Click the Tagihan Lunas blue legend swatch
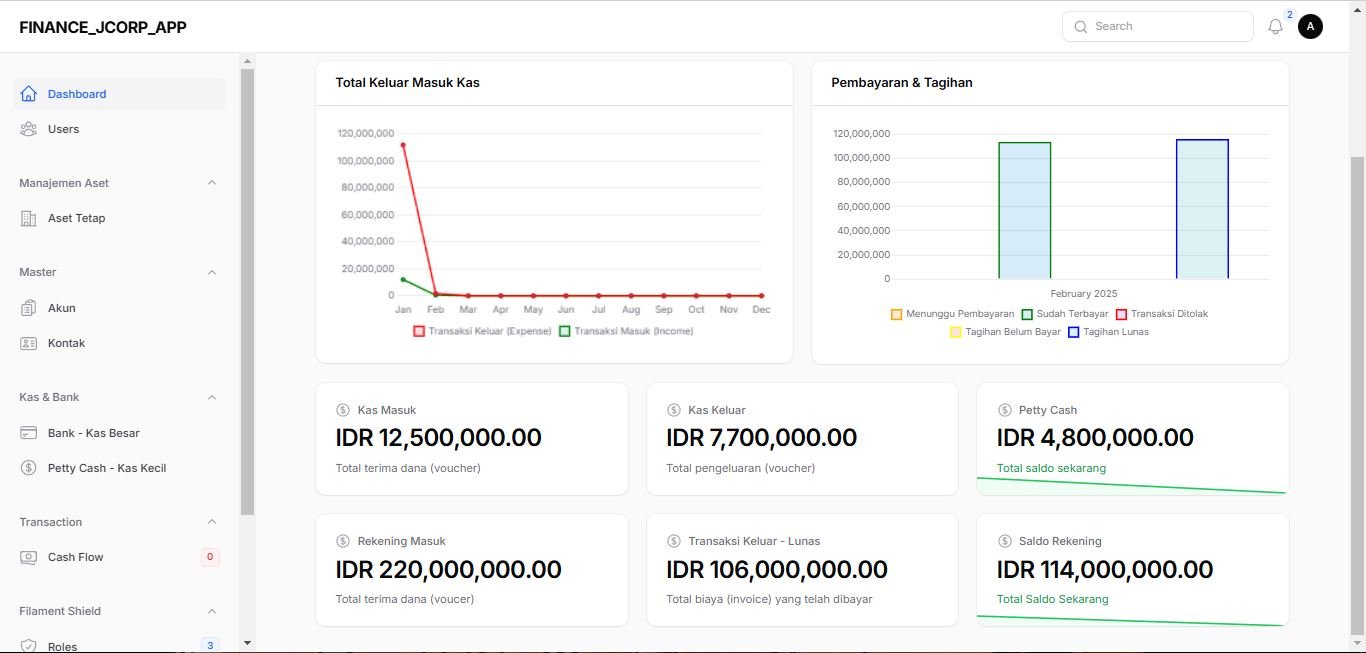1366x653 pixels. 1074,332
